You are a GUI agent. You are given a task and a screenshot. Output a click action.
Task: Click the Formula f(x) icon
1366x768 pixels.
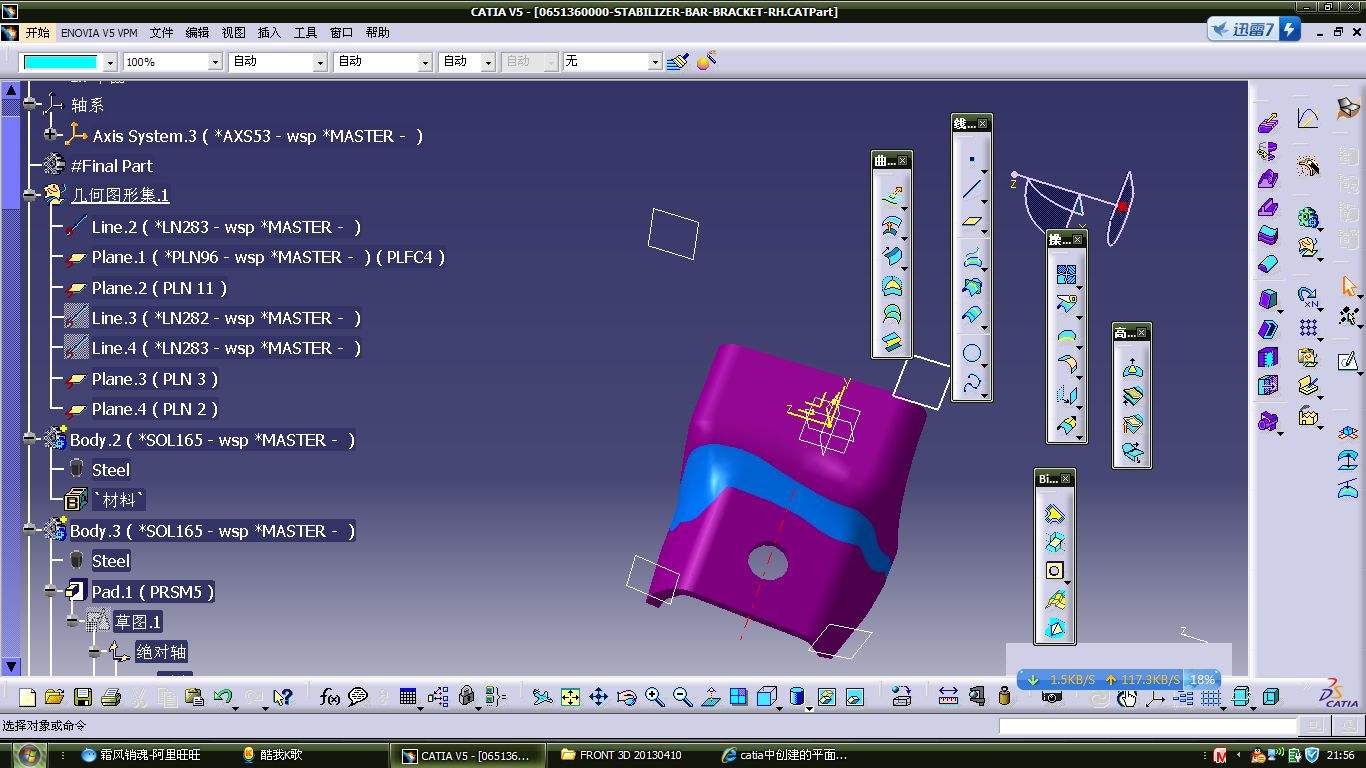(x=330, y=697)
